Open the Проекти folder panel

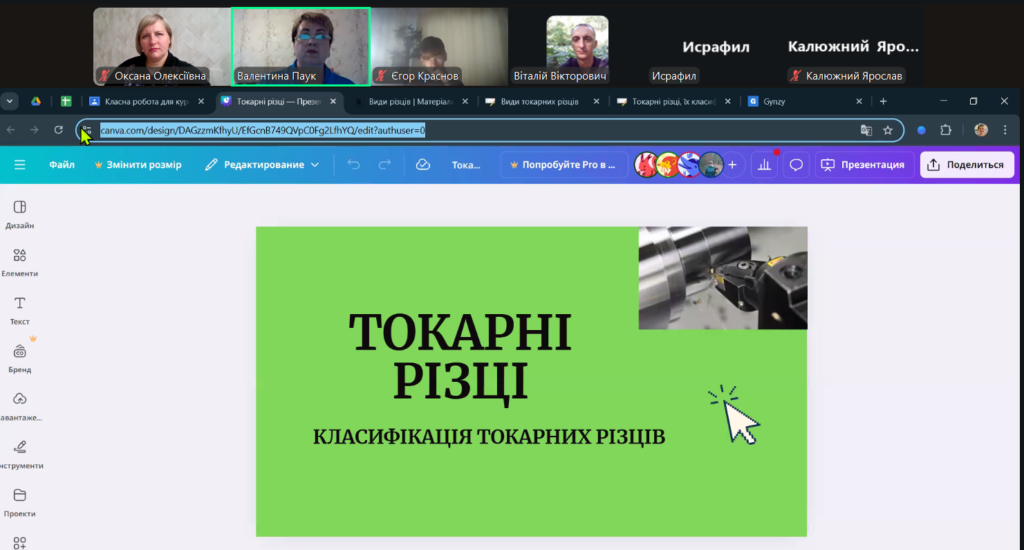(19, 501)
